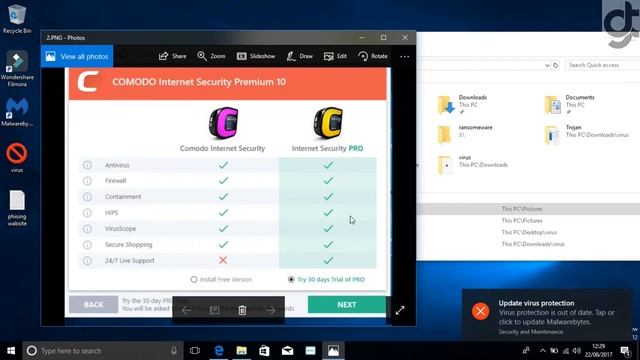Click info icon next to 24/7 Live Support

pyautogui.click(x=87, y=260)
